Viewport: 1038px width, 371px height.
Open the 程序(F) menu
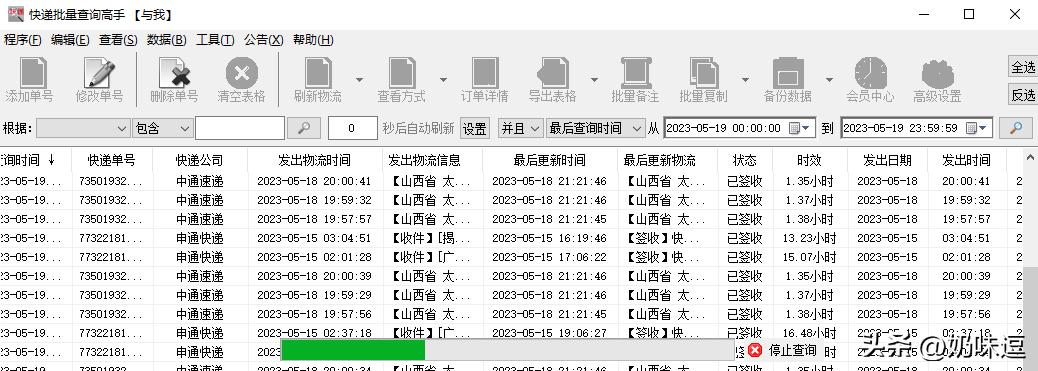click(23, 40)
